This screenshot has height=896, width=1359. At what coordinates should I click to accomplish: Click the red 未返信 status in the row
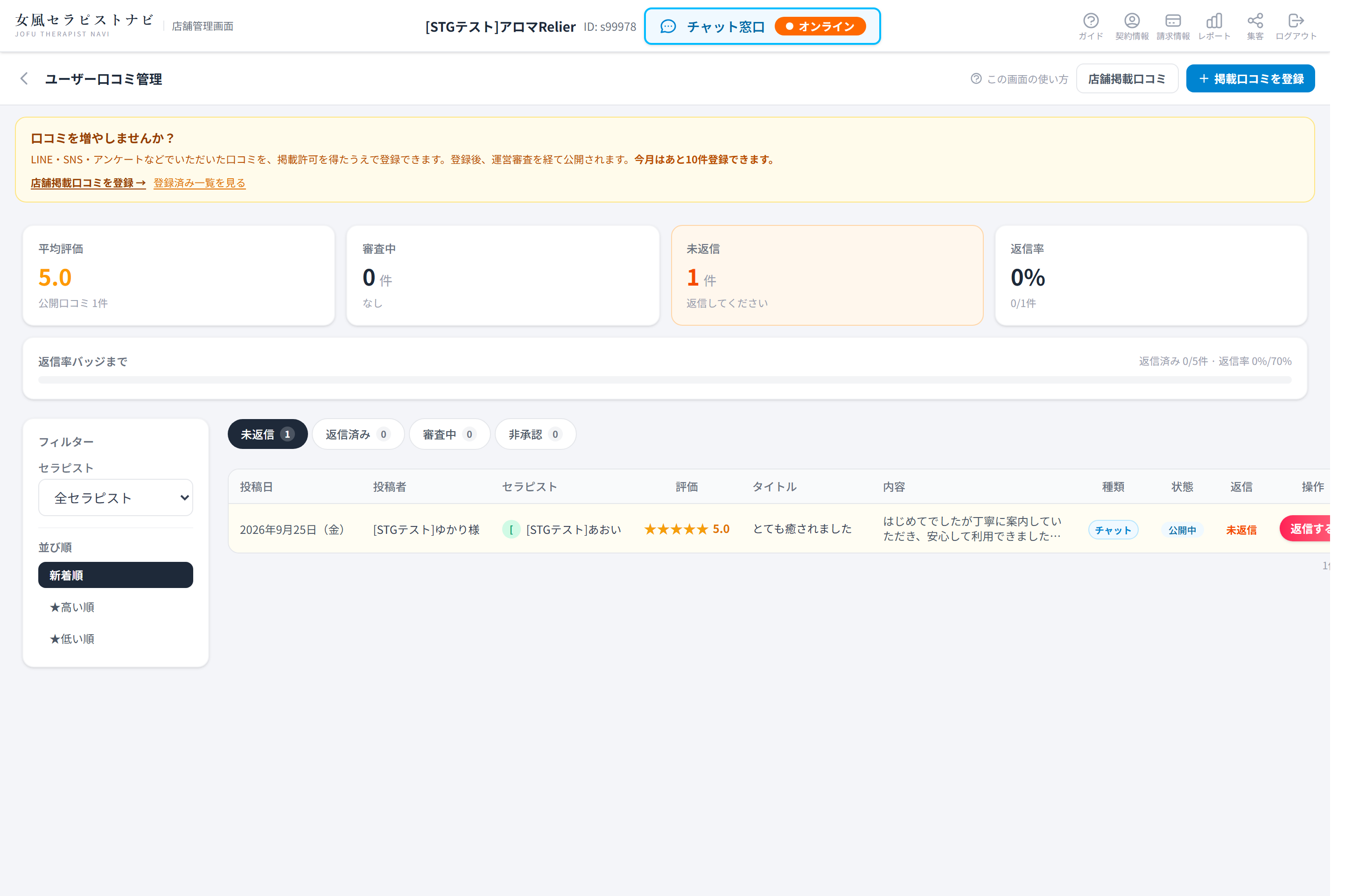[1241, 530]
